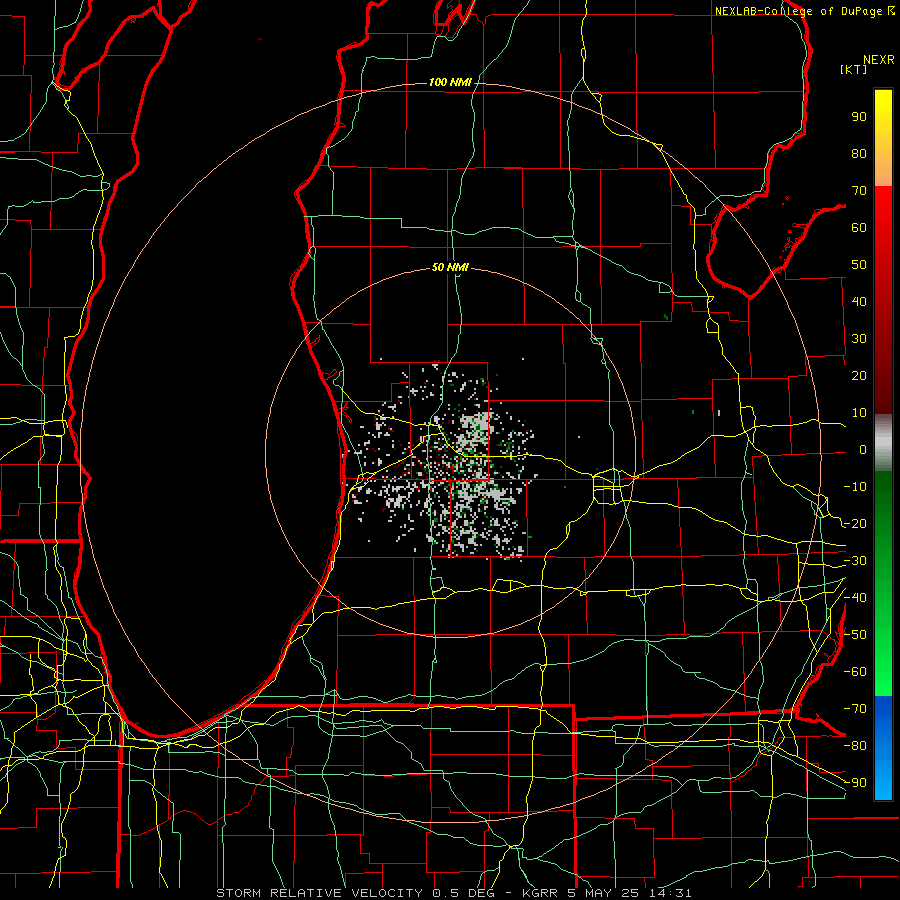
Task: Click the 40 value on velocity scale
Action: pos(859,301)
